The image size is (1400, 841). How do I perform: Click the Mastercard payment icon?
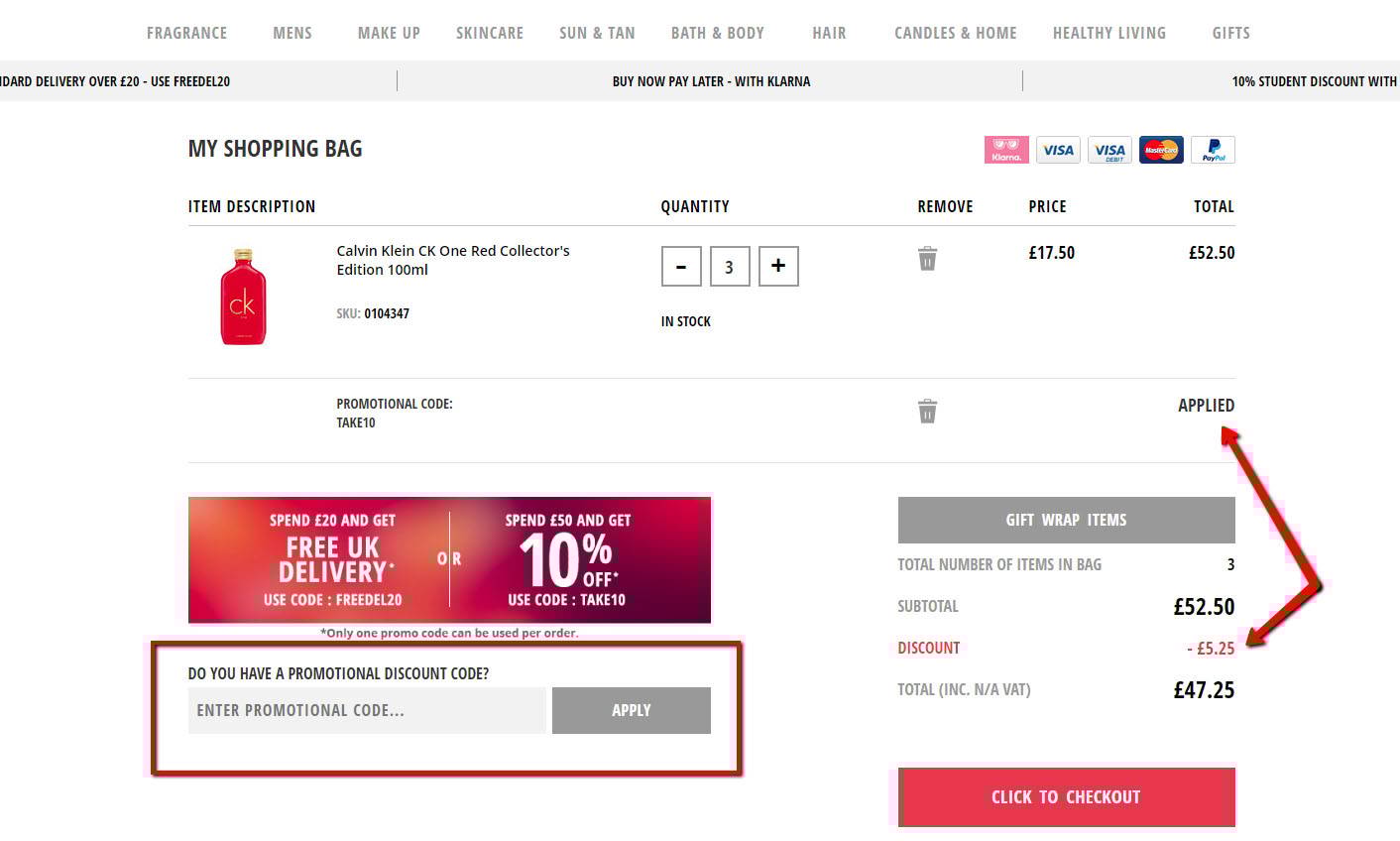pos(1160,150)
